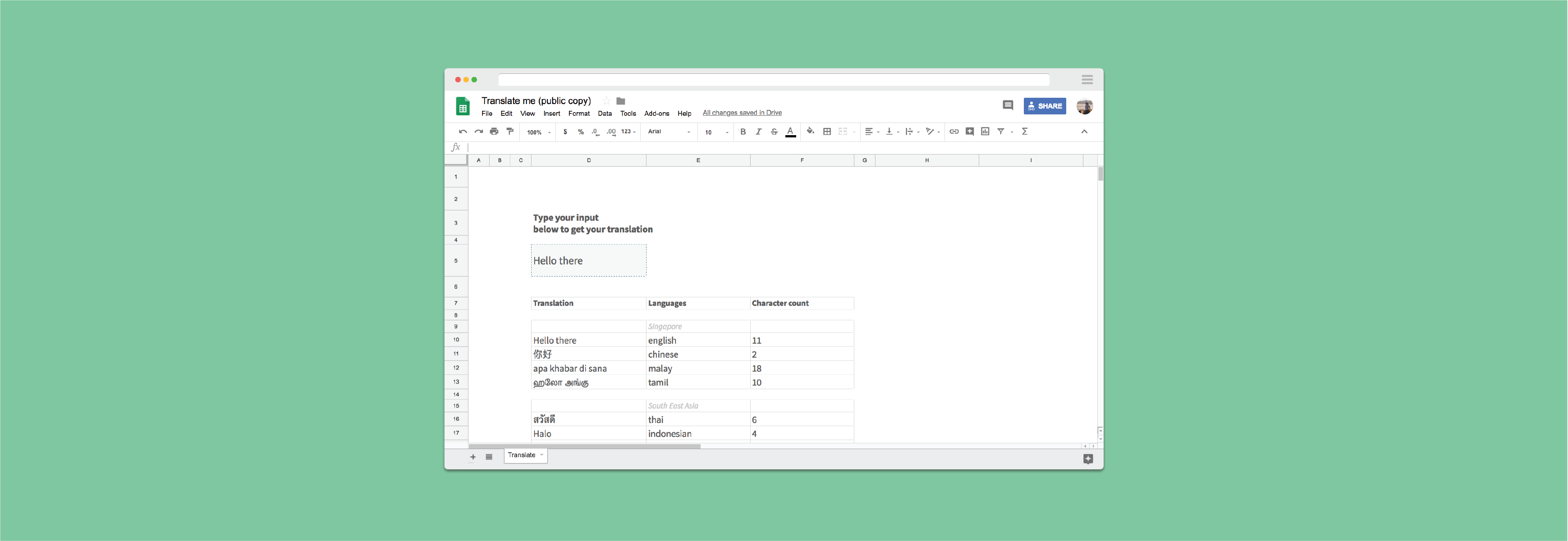Click the undo arrow in toolbar
This screenshot has height=541, width=1568.
pos(463,131)
